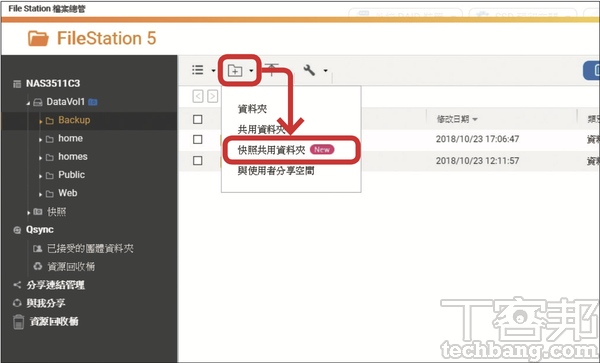The width and height of the screenshot is (600, 363).
Task: Click the NAS3511C3 server icon
Action: pos(17,84)
